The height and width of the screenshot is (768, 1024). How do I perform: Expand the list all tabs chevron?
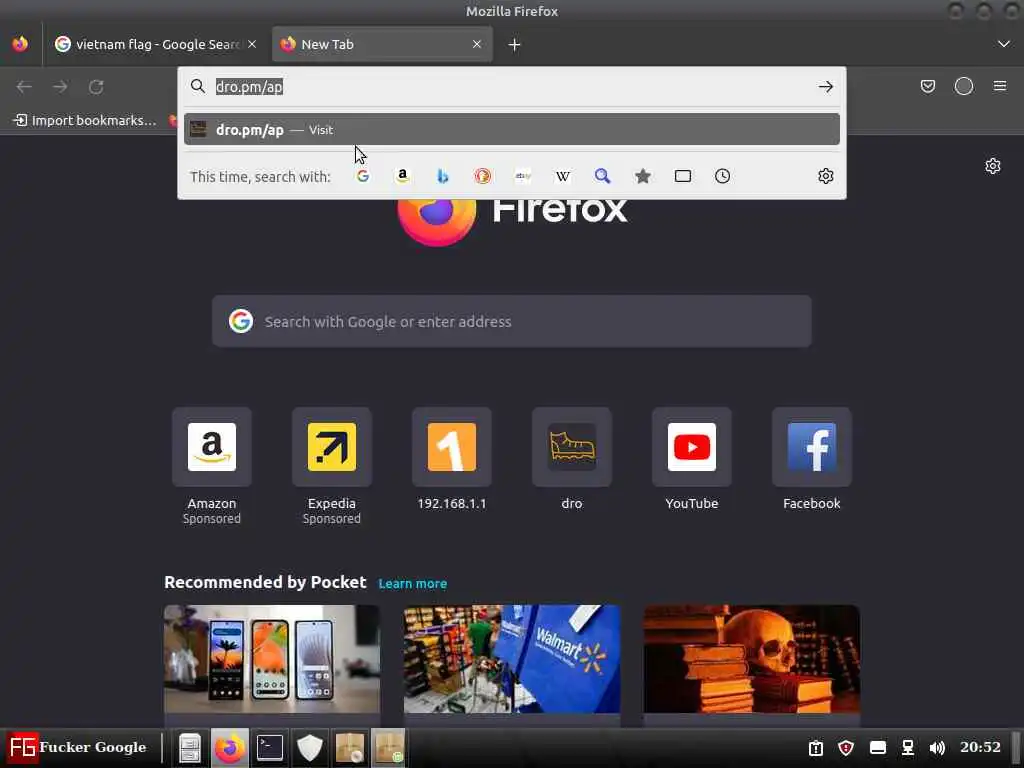tap(1004, 44)
